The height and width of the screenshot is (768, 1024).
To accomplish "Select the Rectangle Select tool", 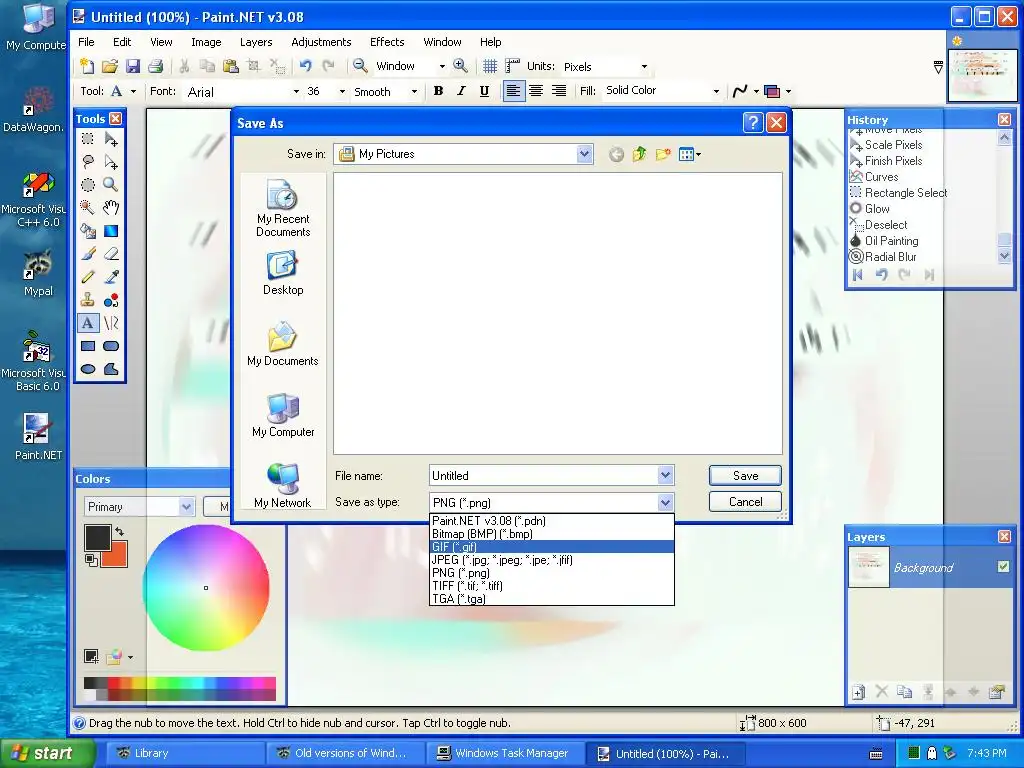I will coord(88,138).
